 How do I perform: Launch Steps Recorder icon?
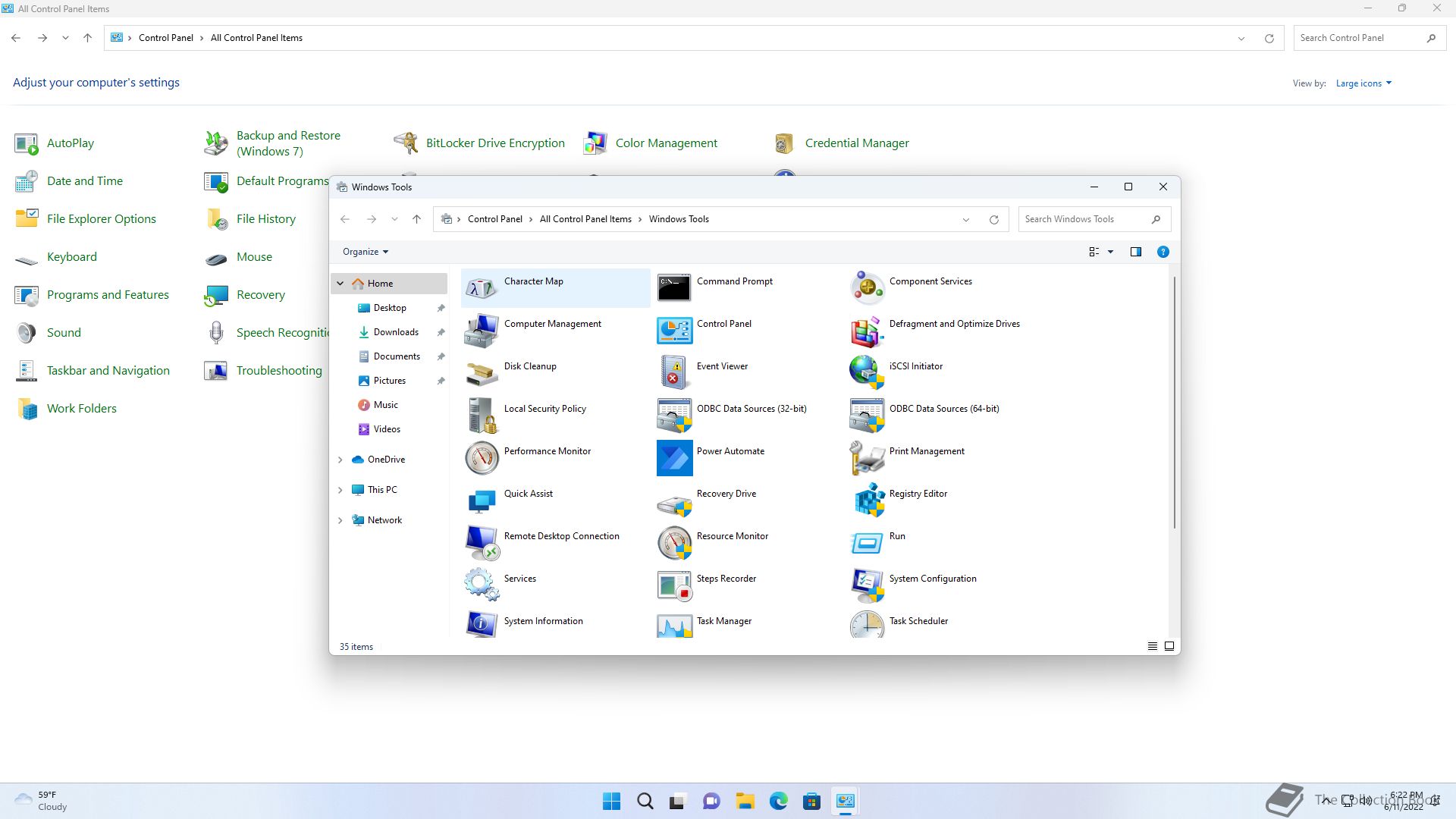tap(674, 585)
